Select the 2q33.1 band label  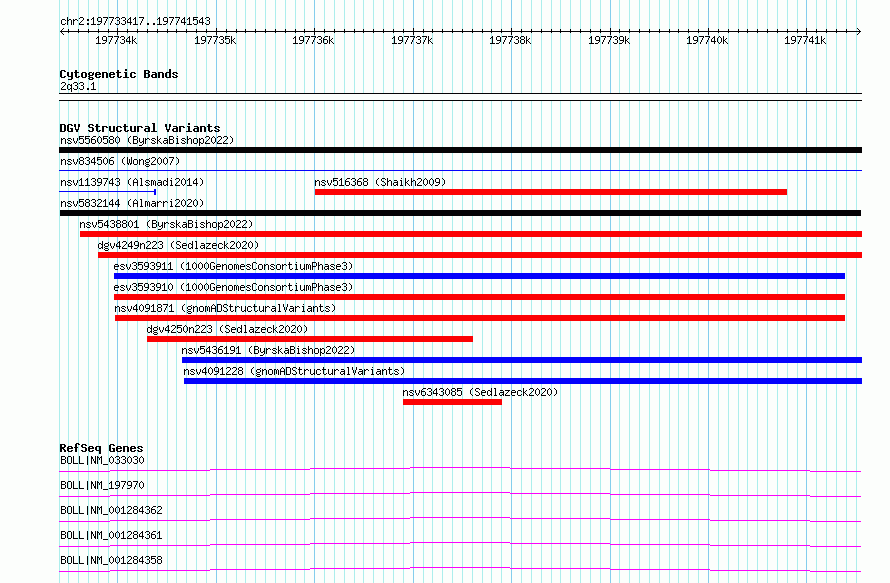tap(78, 86)
